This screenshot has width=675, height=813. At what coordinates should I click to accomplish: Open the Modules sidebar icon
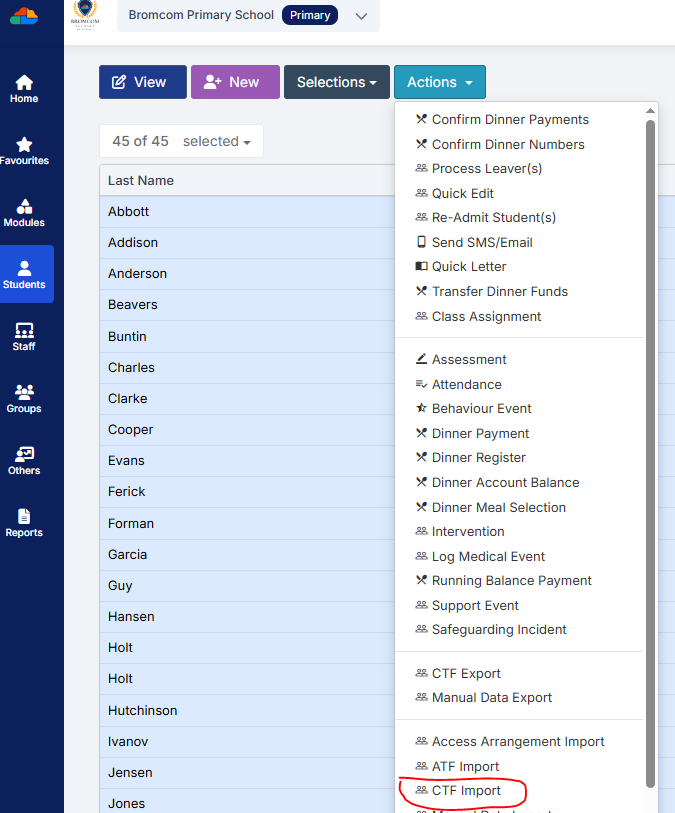coord(24,212)
